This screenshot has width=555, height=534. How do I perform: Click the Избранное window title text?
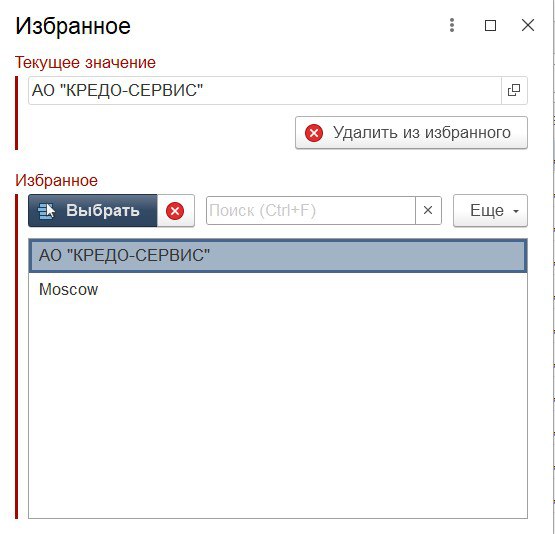[73, 26]
